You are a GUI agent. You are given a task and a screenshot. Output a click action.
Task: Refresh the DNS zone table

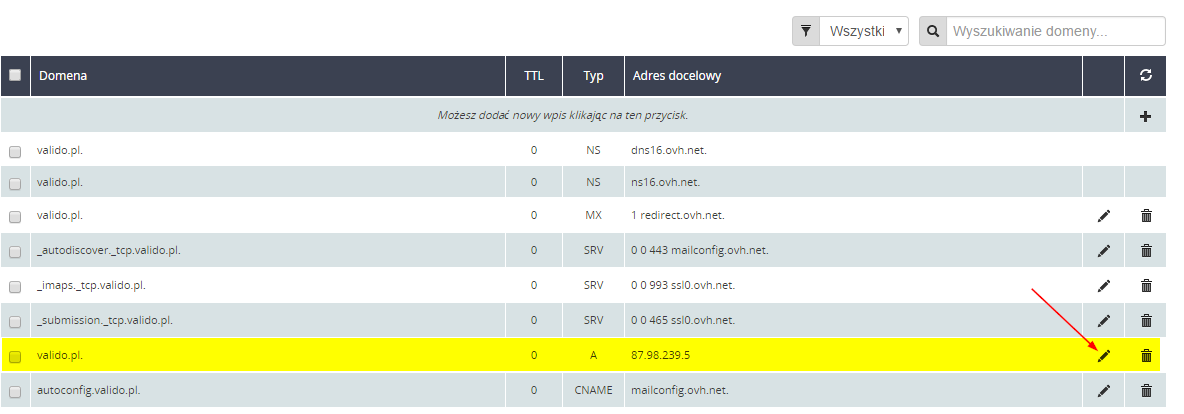tap(1146, 76)
